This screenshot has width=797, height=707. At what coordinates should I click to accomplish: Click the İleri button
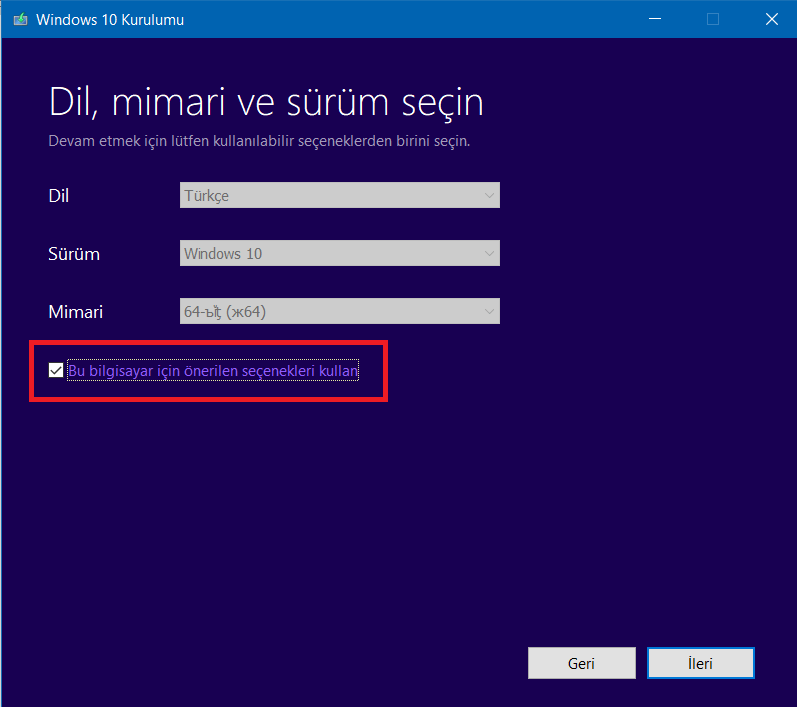tap(700, 663)
